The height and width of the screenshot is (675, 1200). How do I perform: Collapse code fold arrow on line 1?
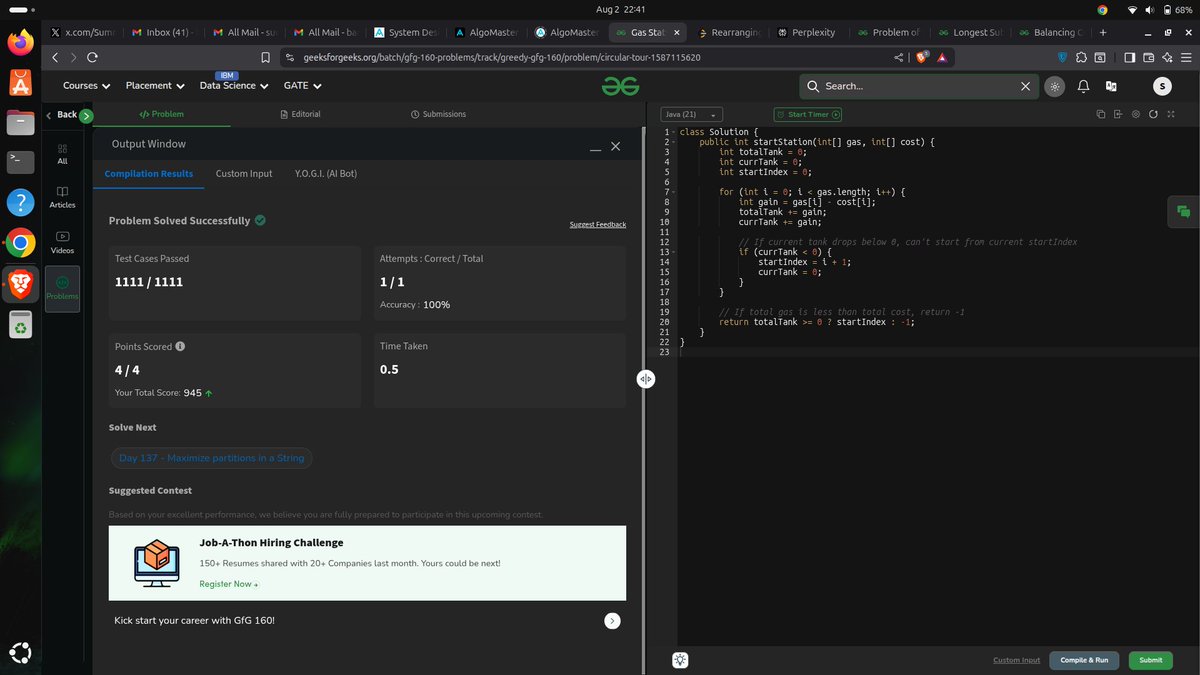point(674,132)
